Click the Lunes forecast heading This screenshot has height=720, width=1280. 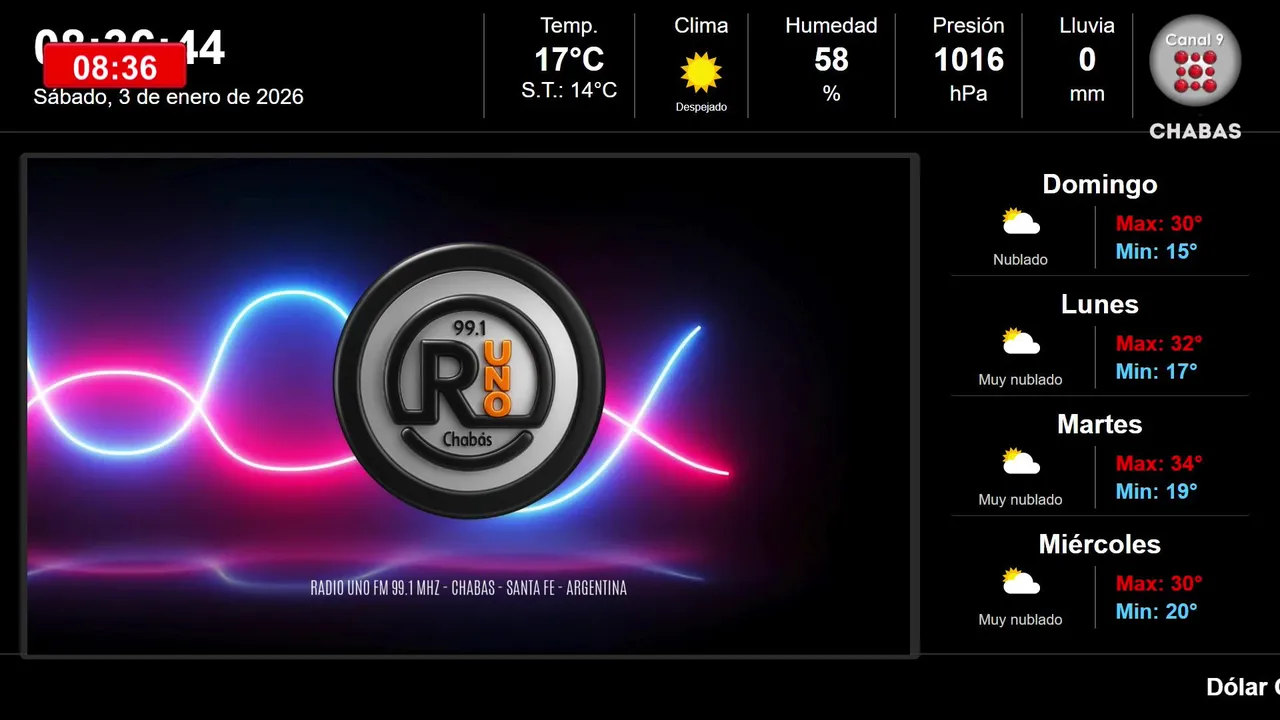1100,304
